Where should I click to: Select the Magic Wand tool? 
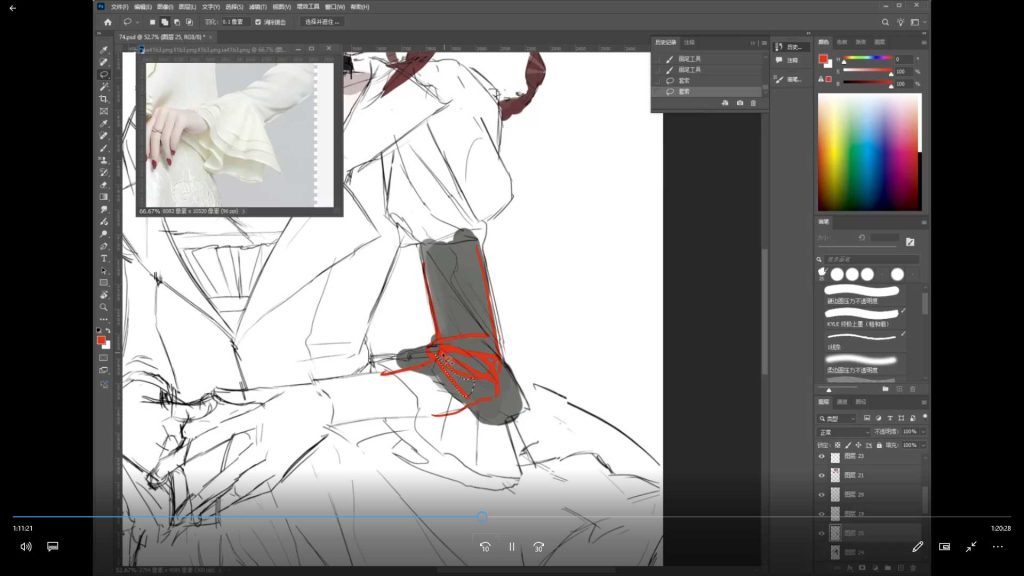click(x=104, y=87)
